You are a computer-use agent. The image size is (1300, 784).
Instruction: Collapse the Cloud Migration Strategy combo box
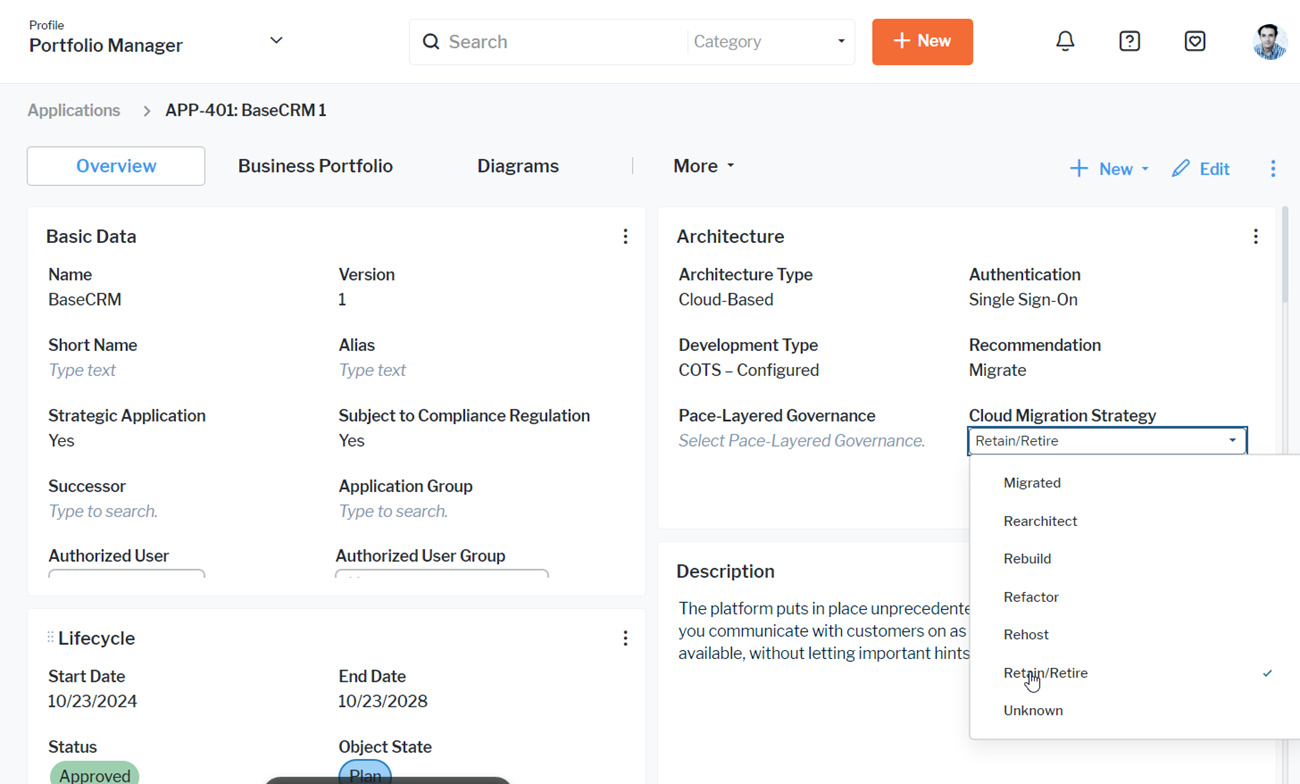tap(1232, 441)
